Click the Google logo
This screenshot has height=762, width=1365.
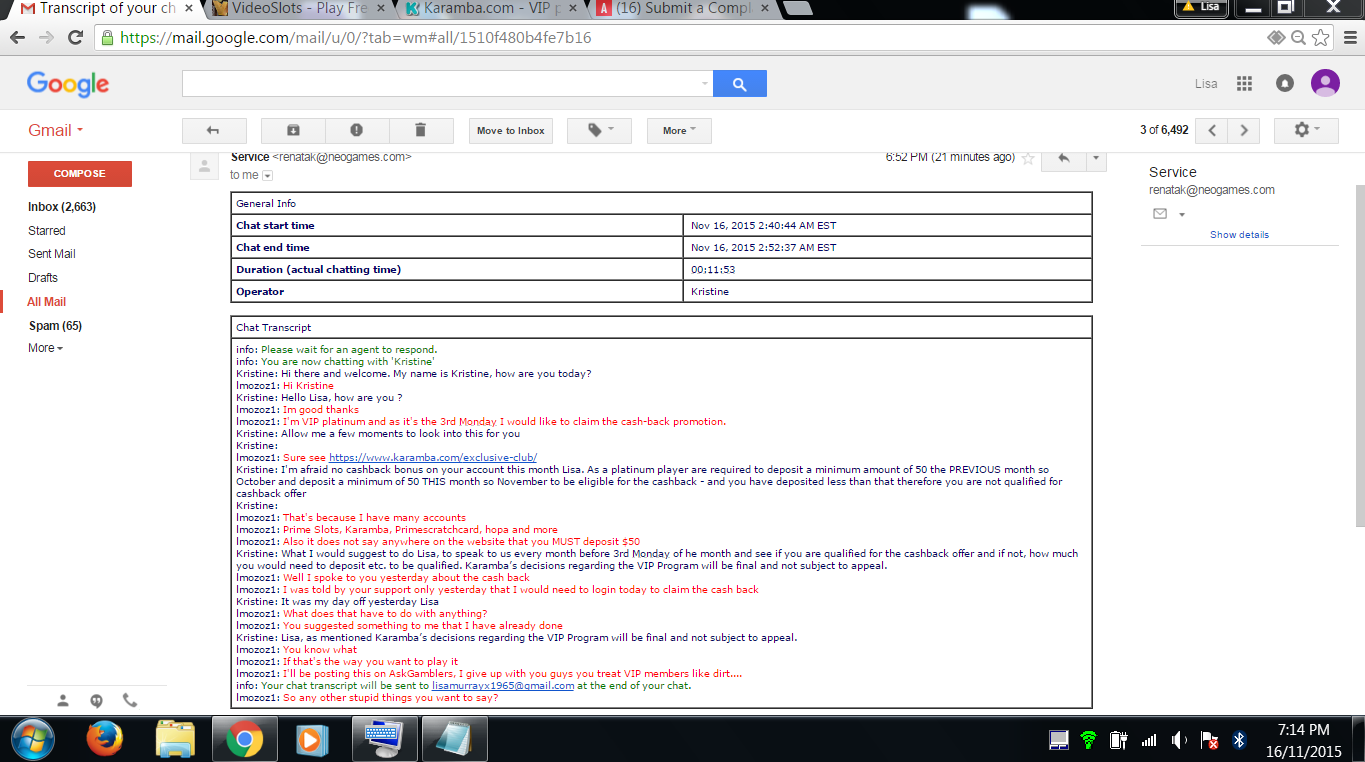[68, 84]
